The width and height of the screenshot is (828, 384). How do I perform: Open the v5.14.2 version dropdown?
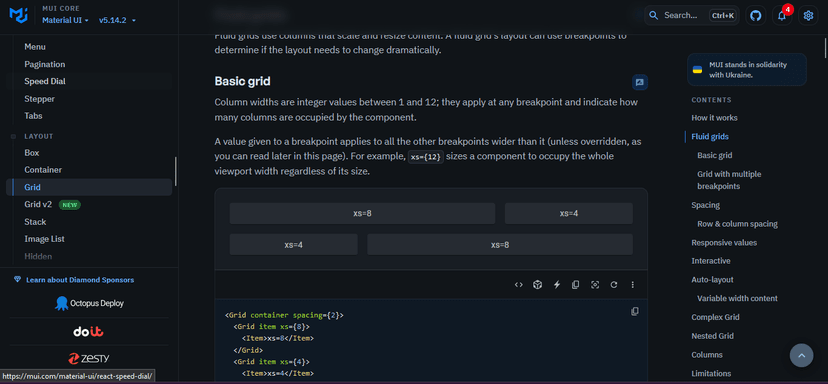click(117, 20)
